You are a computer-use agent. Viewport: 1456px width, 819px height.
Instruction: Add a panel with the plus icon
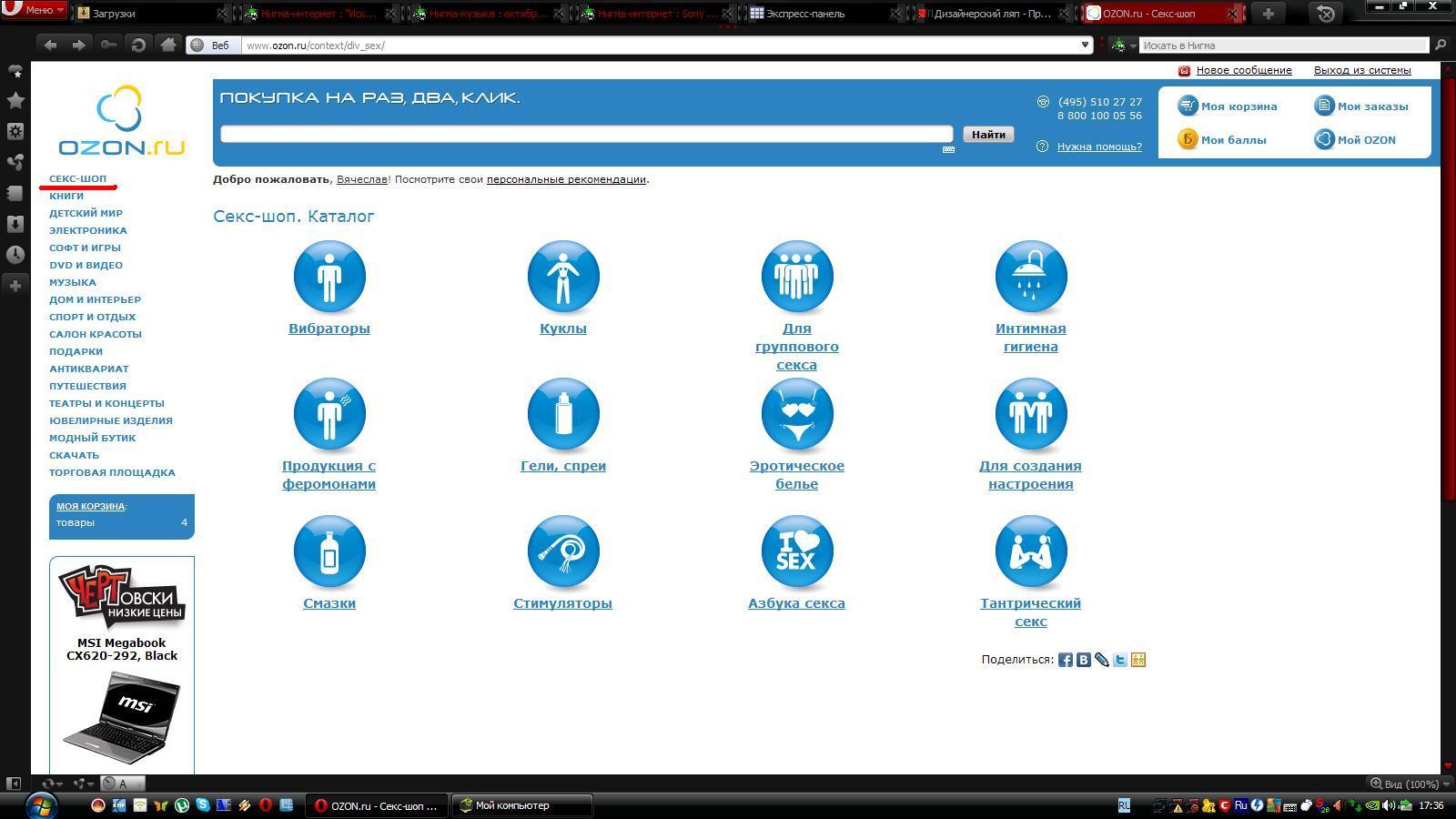(15, 286)
